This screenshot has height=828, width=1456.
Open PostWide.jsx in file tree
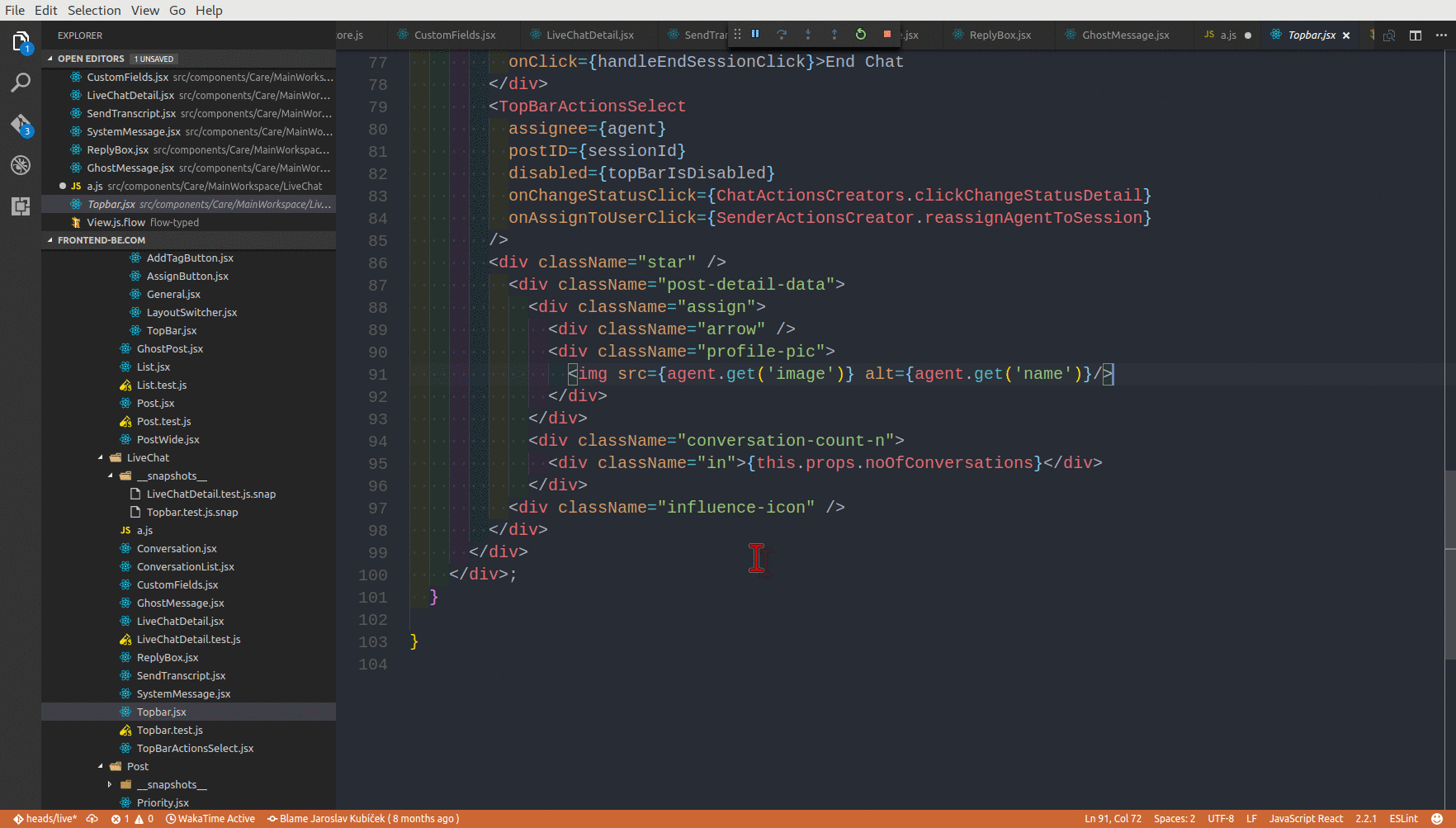pyautogui.click(x=168, y=439)
